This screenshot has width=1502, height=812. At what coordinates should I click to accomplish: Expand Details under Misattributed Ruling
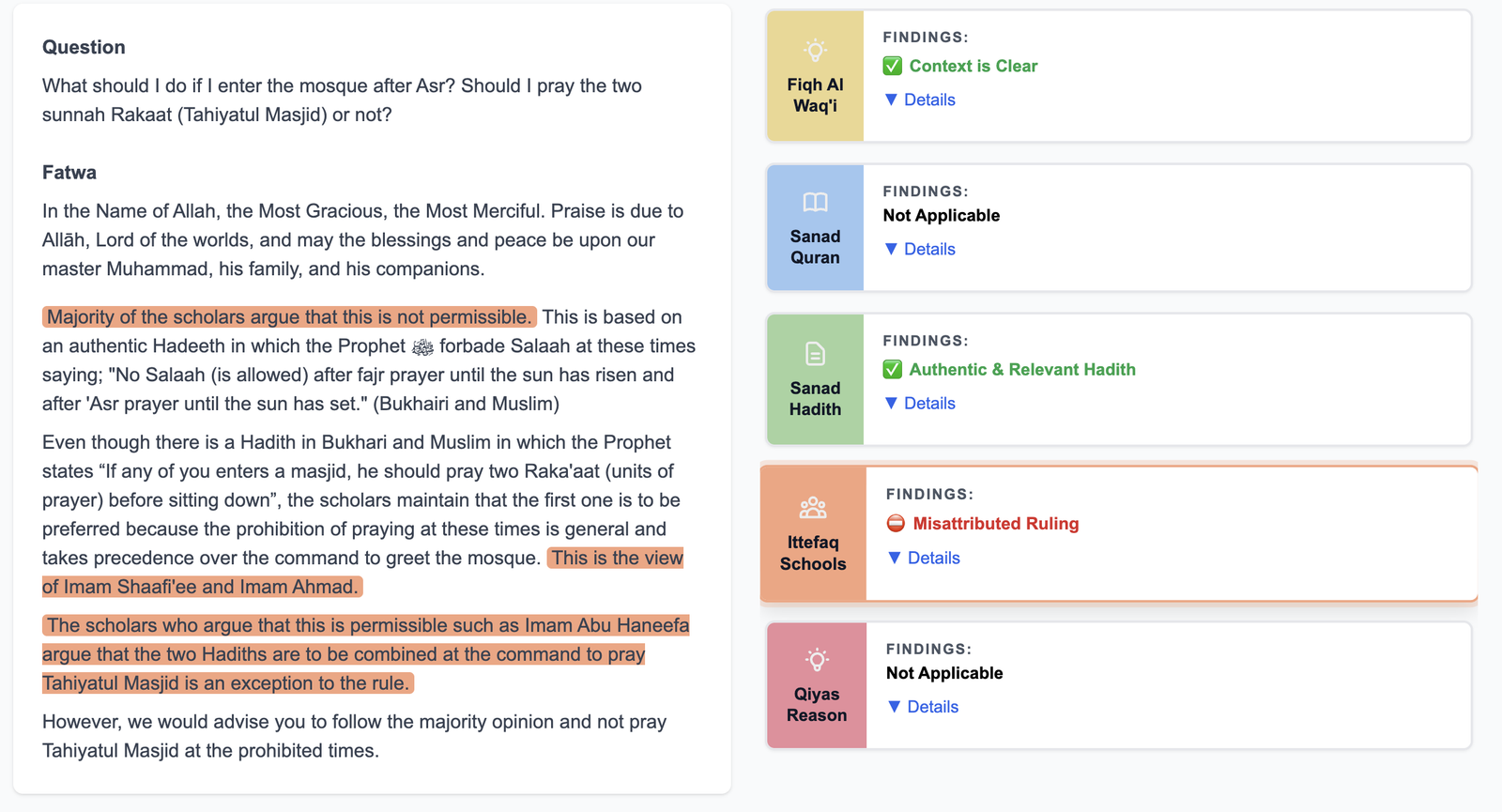pyautogui.click(x=924, y=558)
